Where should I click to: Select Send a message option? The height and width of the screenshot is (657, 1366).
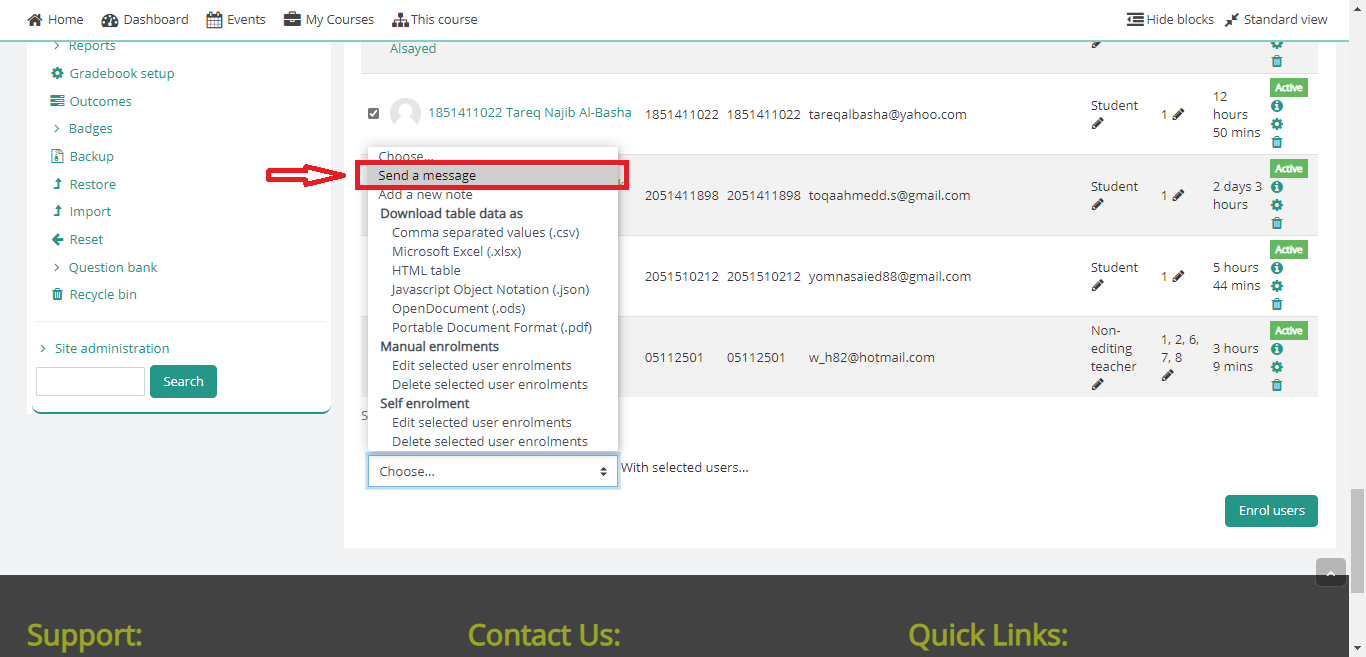point(493,175)
